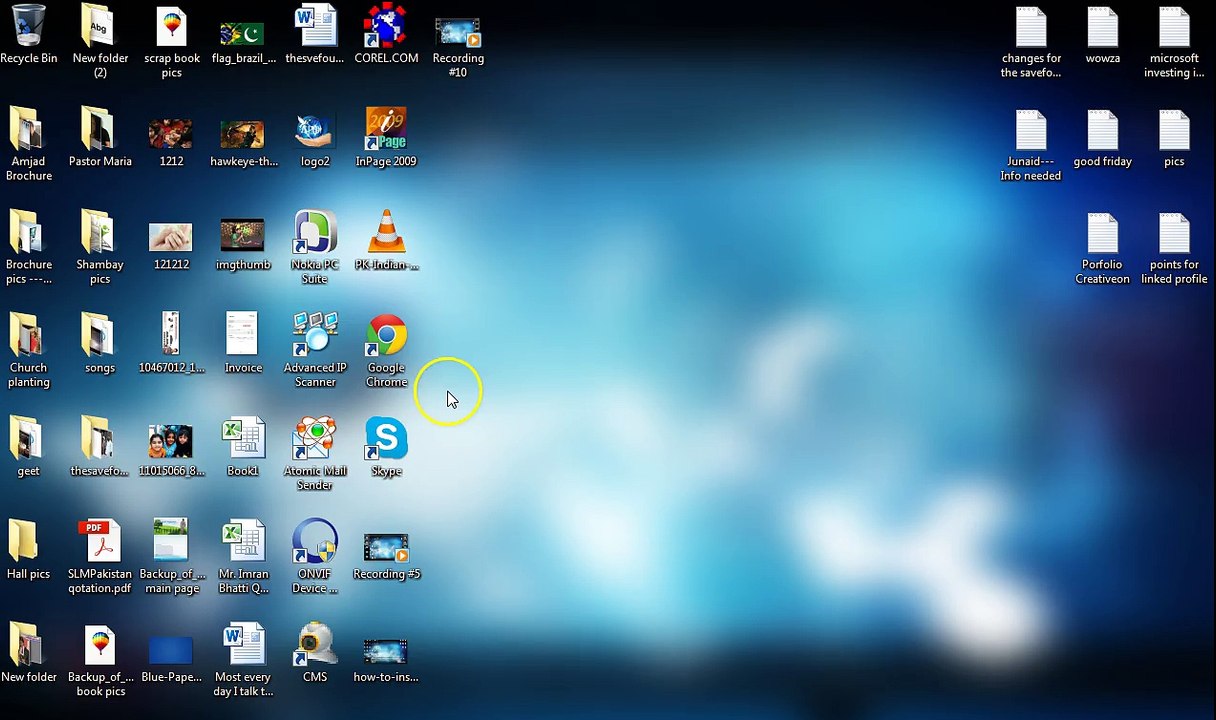The width and height of the screenshot is (1216, 720).
Task: Select the imgthumb image file
Action: coord(242,235)
